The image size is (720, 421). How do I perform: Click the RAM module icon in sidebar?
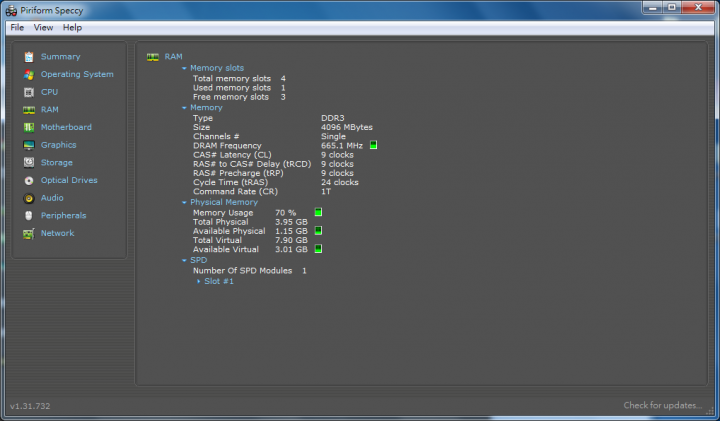(x=29, y=110)
